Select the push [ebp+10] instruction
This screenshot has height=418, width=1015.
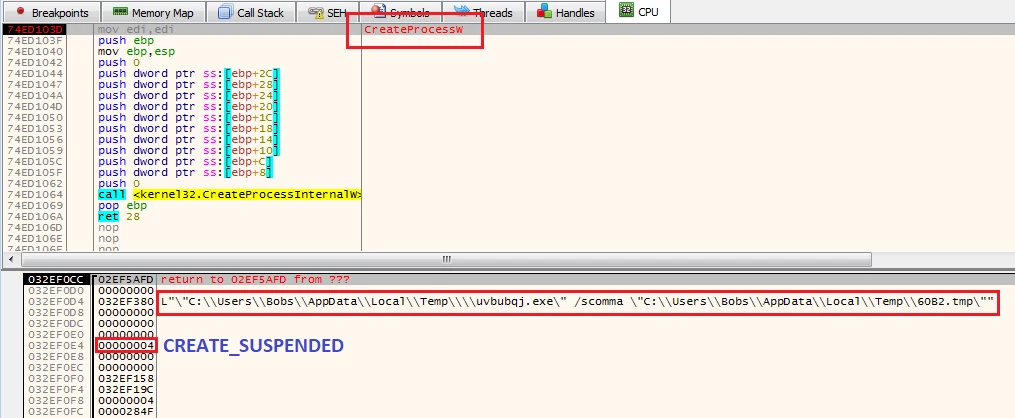pyautogui.click(x=188, y=151)
